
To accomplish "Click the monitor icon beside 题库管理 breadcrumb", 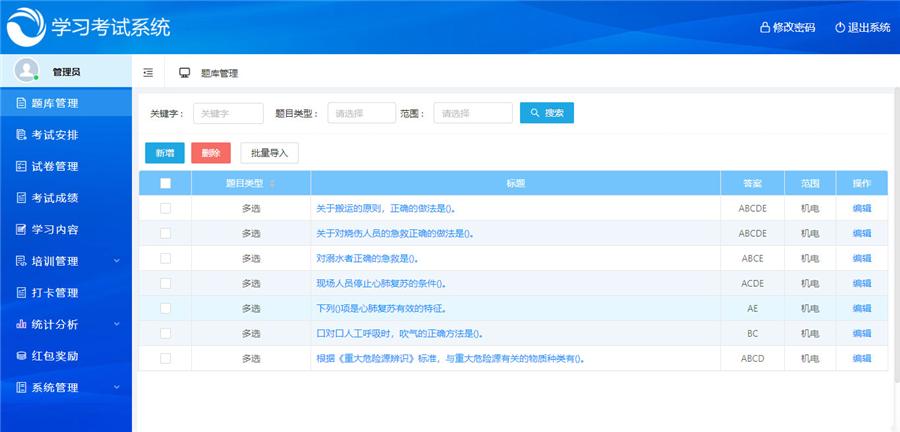I will pyautogui.click(x=184, y=73).
